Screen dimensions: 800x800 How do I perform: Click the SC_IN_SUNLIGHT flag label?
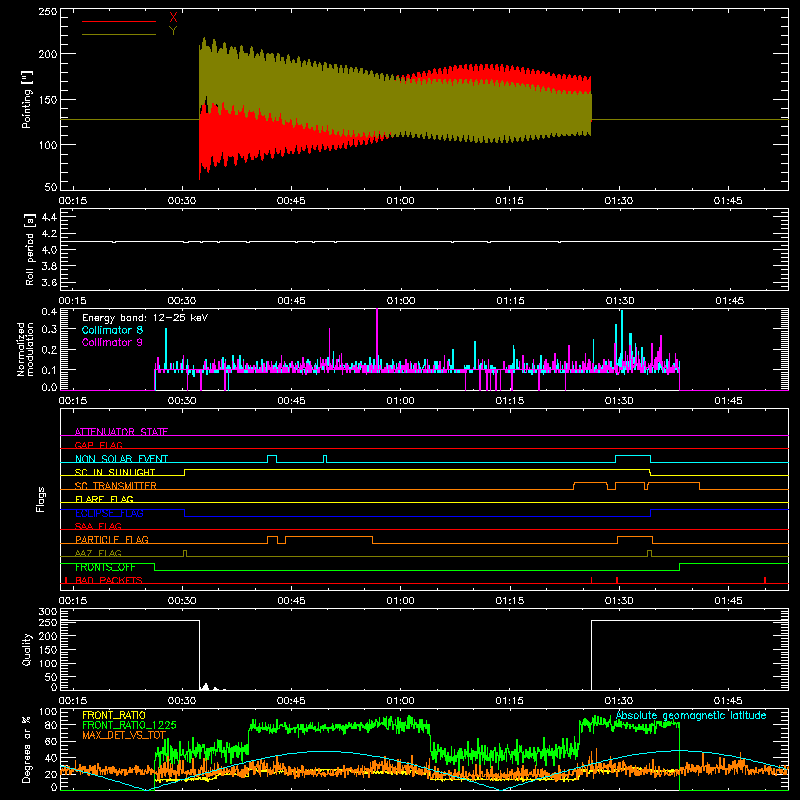tap(115, 472)
